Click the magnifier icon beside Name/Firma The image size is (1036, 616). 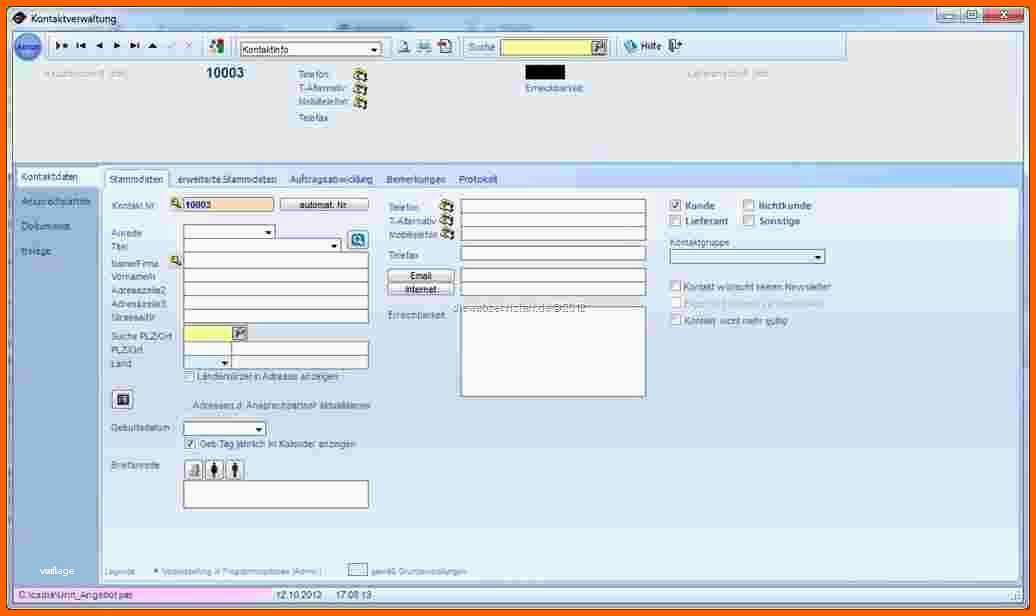pyautogui.click(x=176, y=260)
